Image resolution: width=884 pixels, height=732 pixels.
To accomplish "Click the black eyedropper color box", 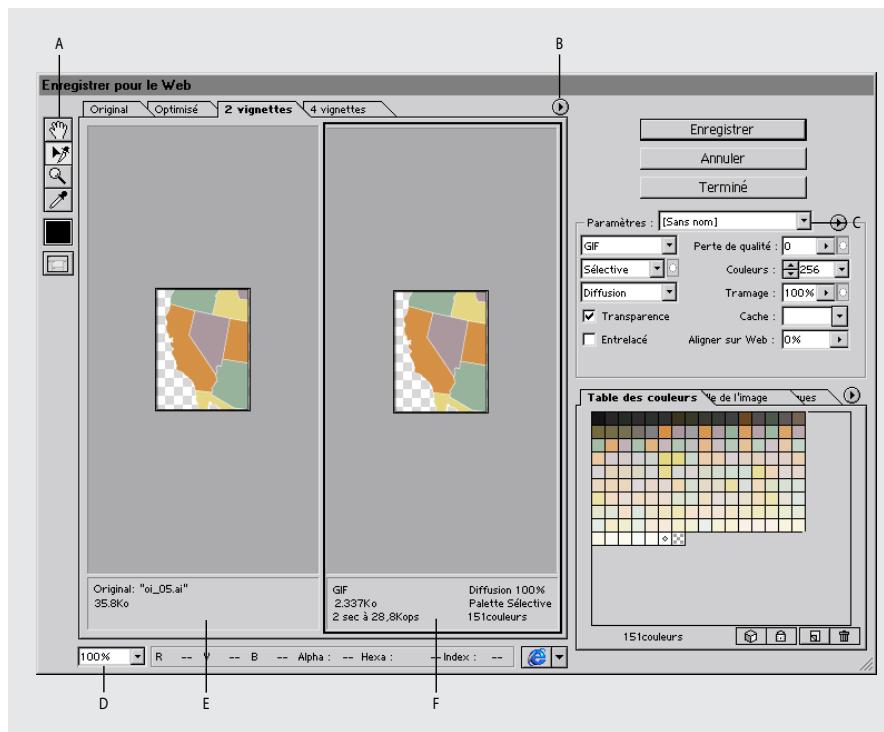I will 58,232.
